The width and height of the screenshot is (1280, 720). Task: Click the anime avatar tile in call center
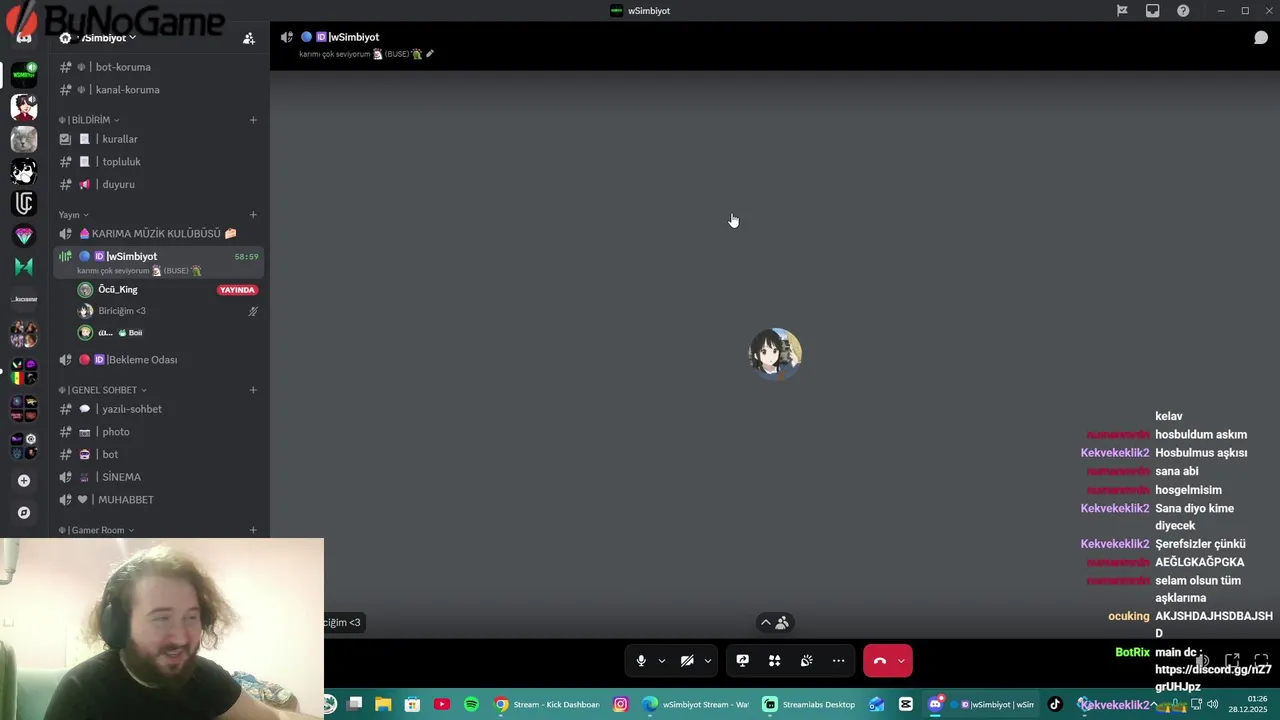point(775,354)
